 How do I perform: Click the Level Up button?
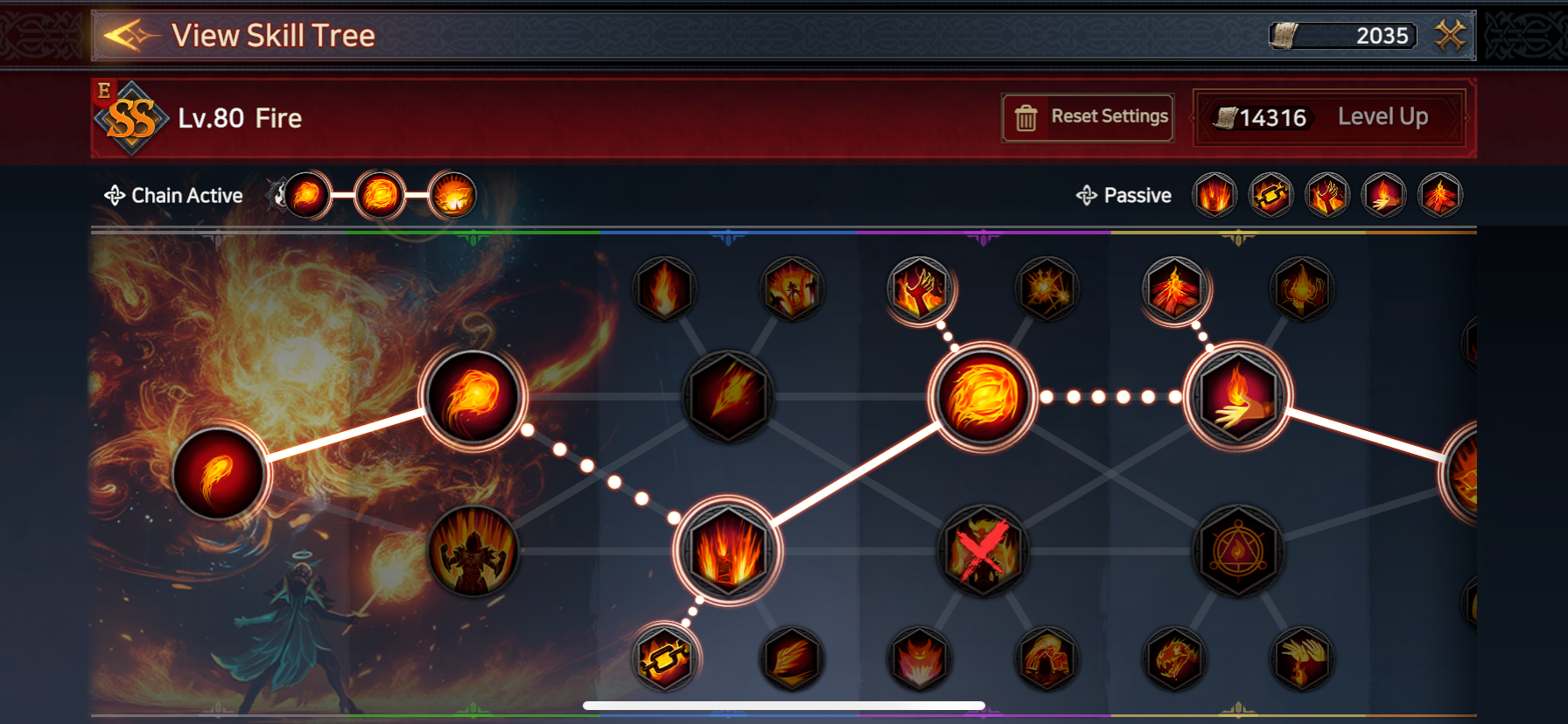1330,117
